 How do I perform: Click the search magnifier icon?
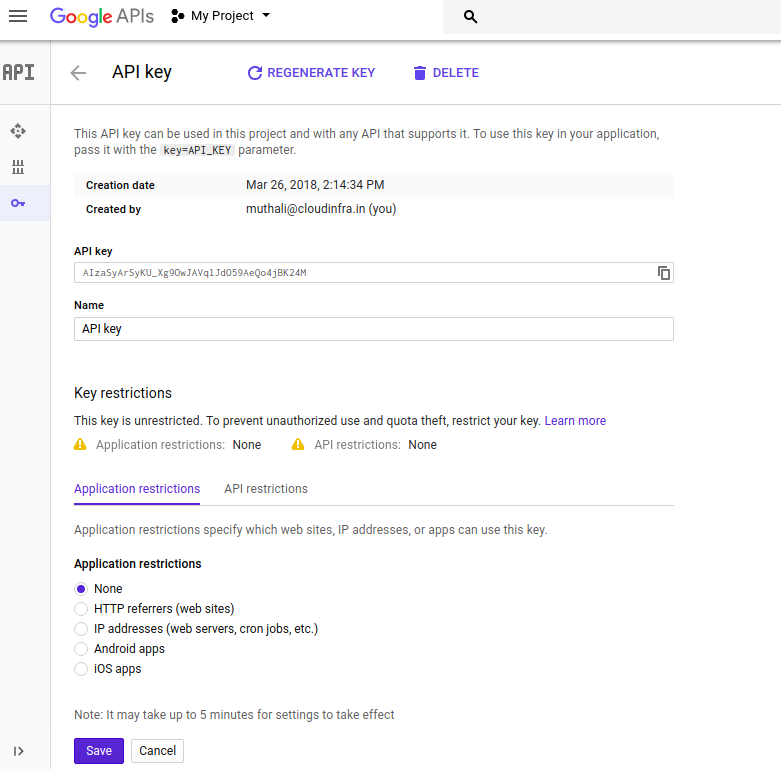(x=470, y=16)
